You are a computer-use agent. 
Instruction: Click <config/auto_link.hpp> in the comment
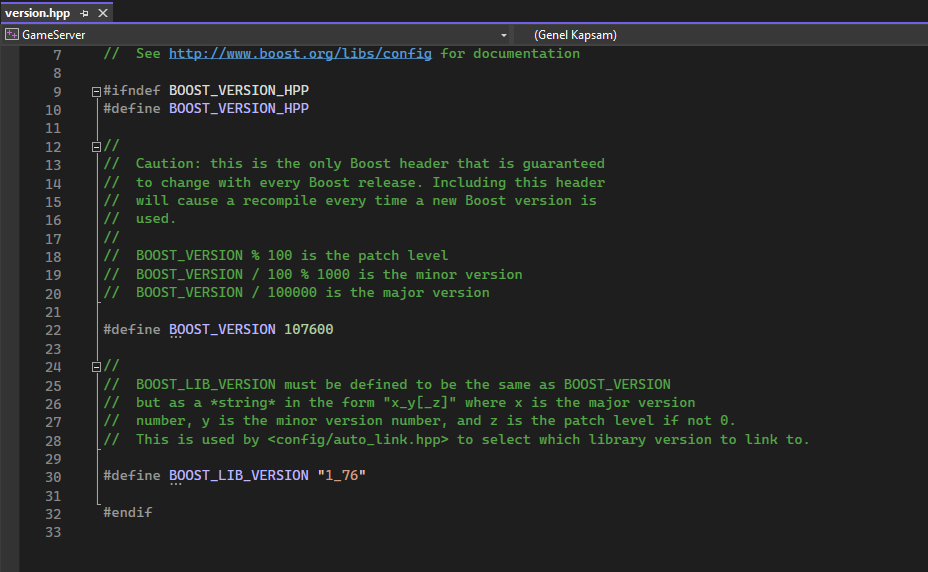[x=357, y=439]
